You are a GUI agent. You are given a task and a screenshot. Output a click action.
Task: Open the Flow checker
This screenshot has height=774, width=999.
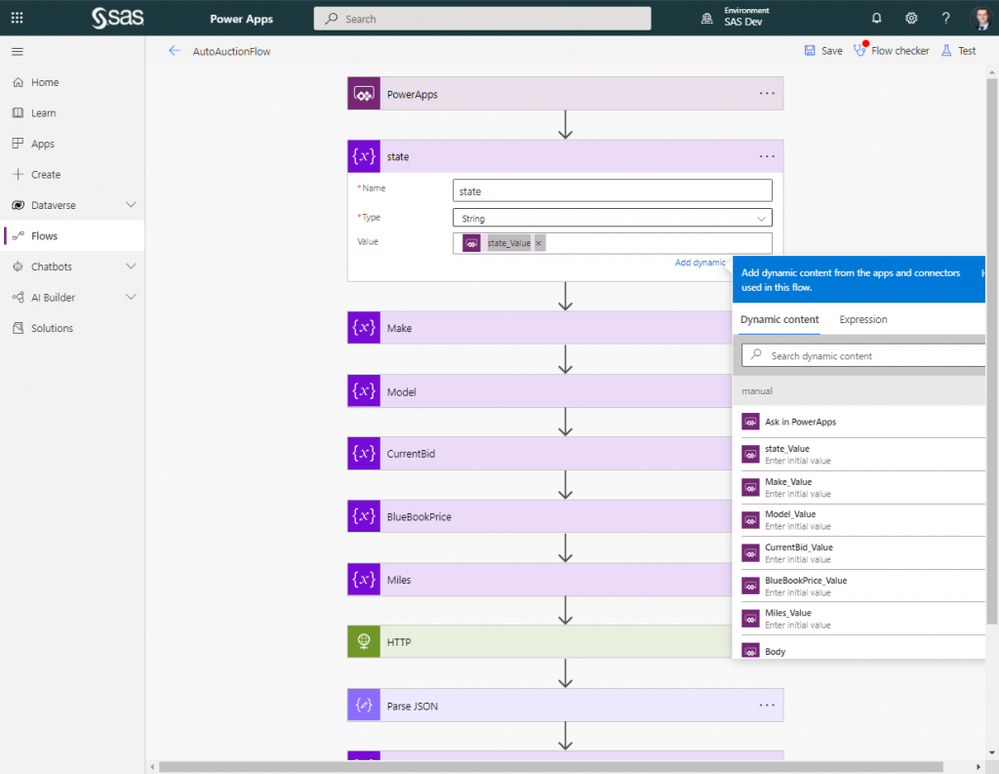[891, 51]
